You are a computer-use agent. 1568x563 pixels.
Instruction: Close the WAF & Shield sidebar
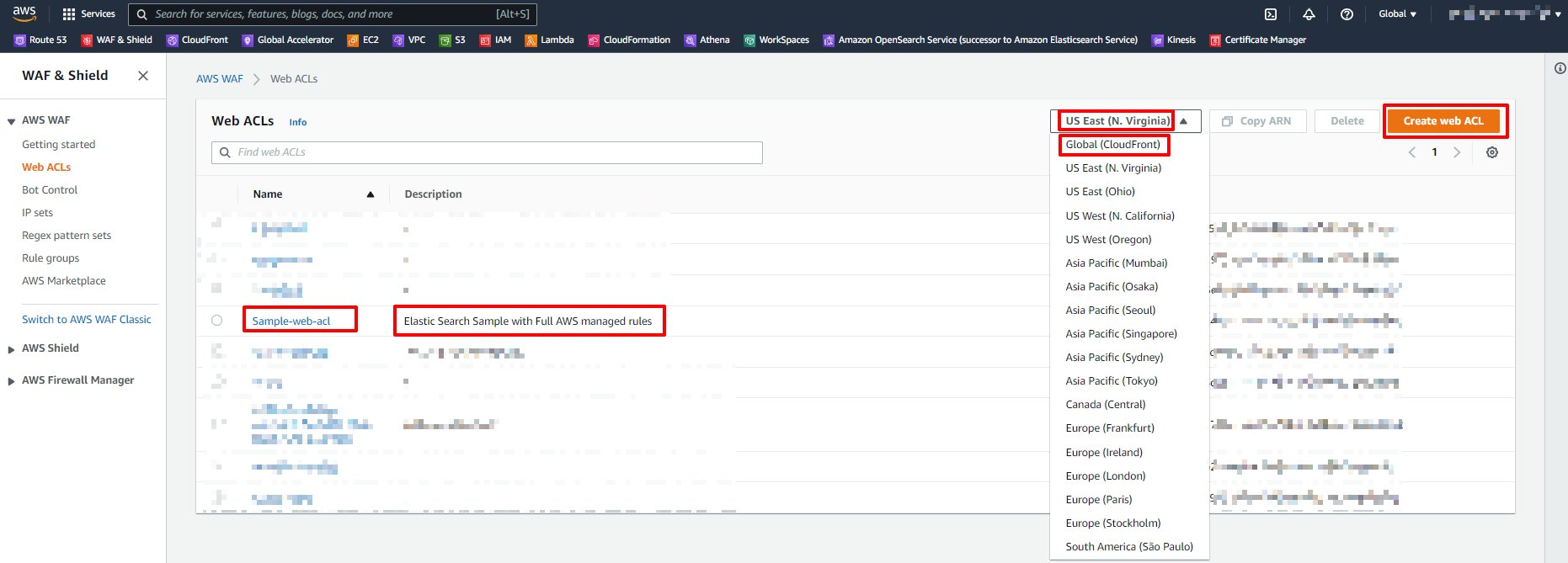click(143, 76)
